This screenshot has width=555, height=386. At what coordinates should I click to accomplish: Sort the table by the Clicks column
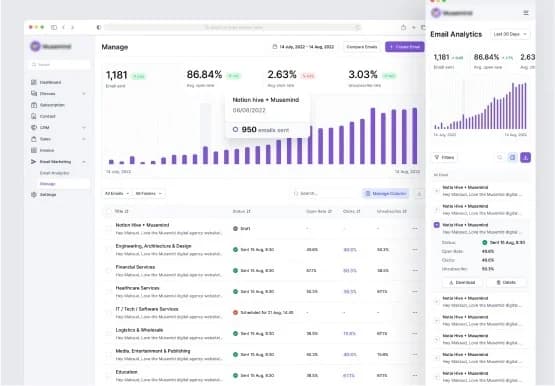click(x=351, y=211)
